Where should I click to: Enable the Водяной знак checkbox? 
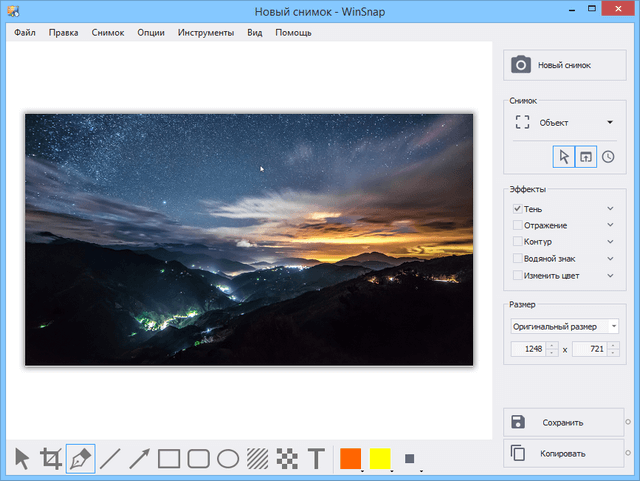click(517, 258)
